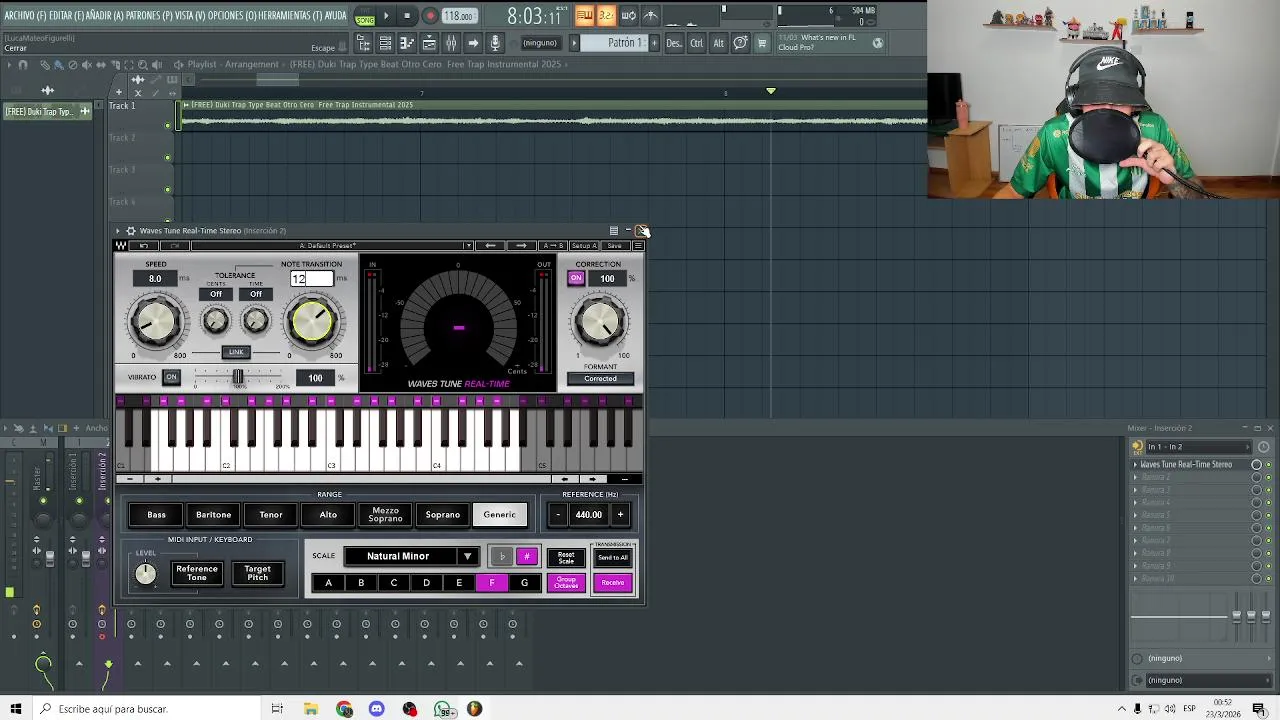This screenshot has height=720, width=1280.
Task: Click the Des. button in toolbar
Action: coord(674,43)
